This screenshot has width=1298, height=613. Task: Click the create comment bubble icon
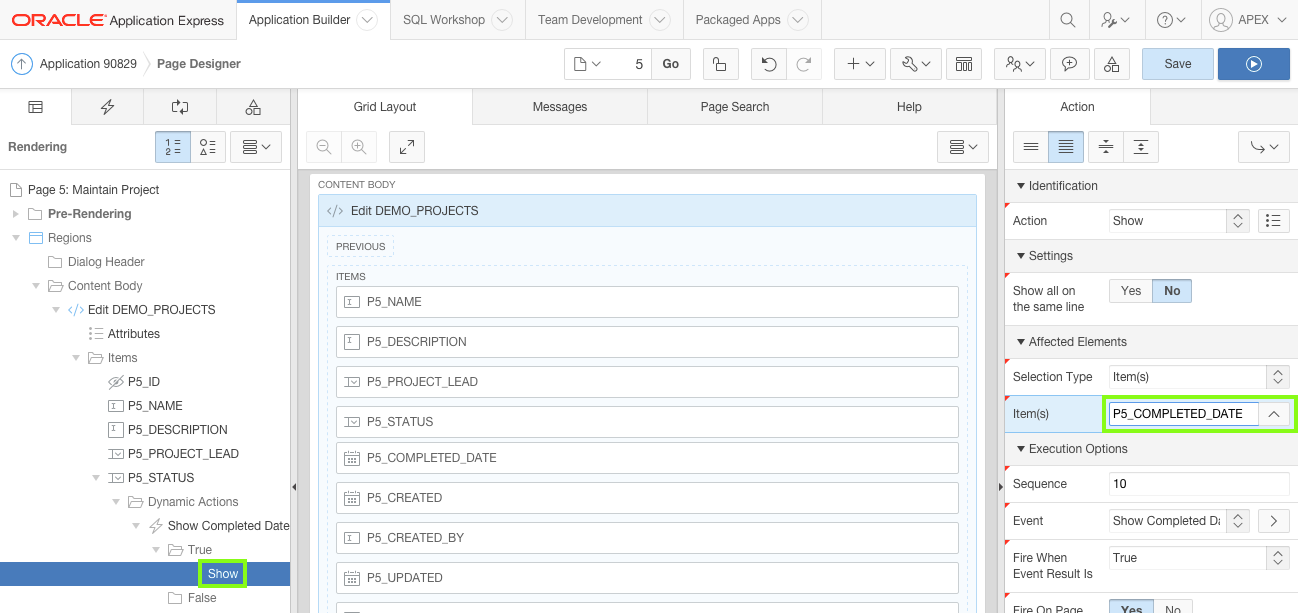point(1069,63)
